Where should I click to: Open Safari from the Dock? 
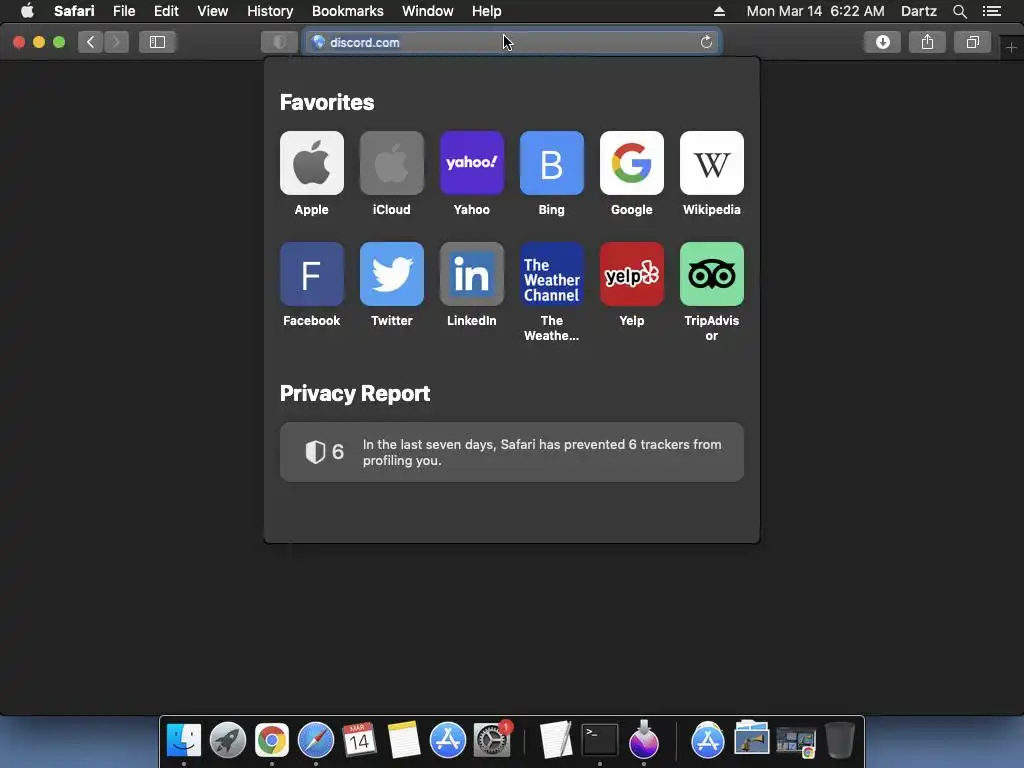[x=315, y=740]
